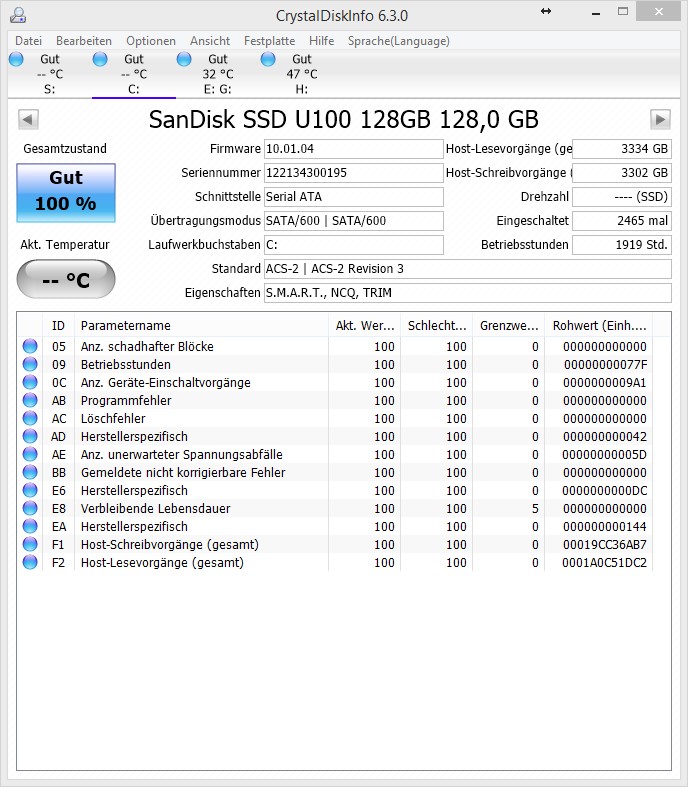This screenshot has width=688, height=787.
Task: Click the Grenzwe... column header
Action: coord(509,325)
